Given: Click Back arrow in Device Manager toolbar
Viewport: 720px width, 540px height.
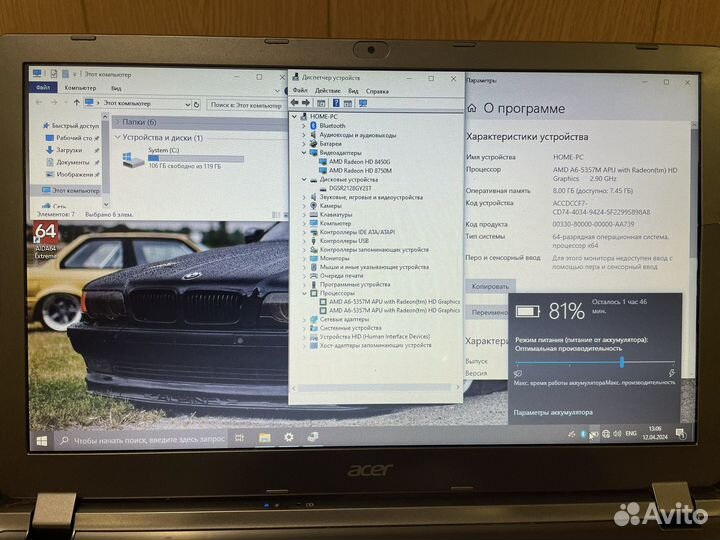Looking at the screenshot, I should [295, 103].
